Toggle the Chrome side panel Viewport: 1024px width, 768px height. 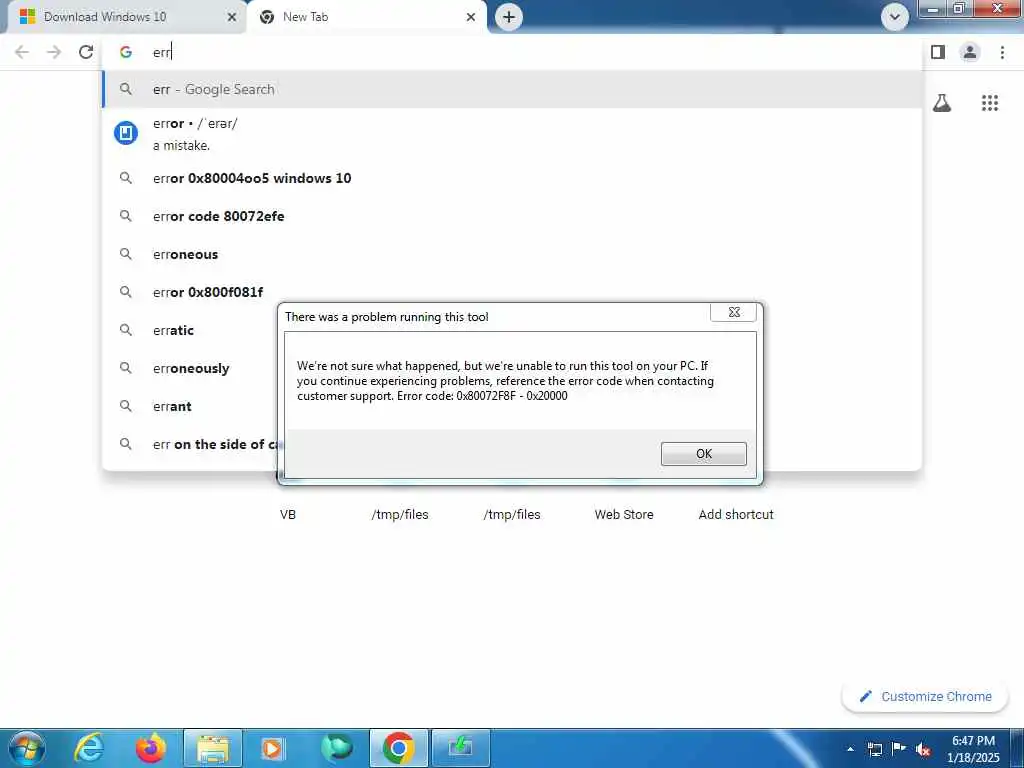(x=938, y=52)
